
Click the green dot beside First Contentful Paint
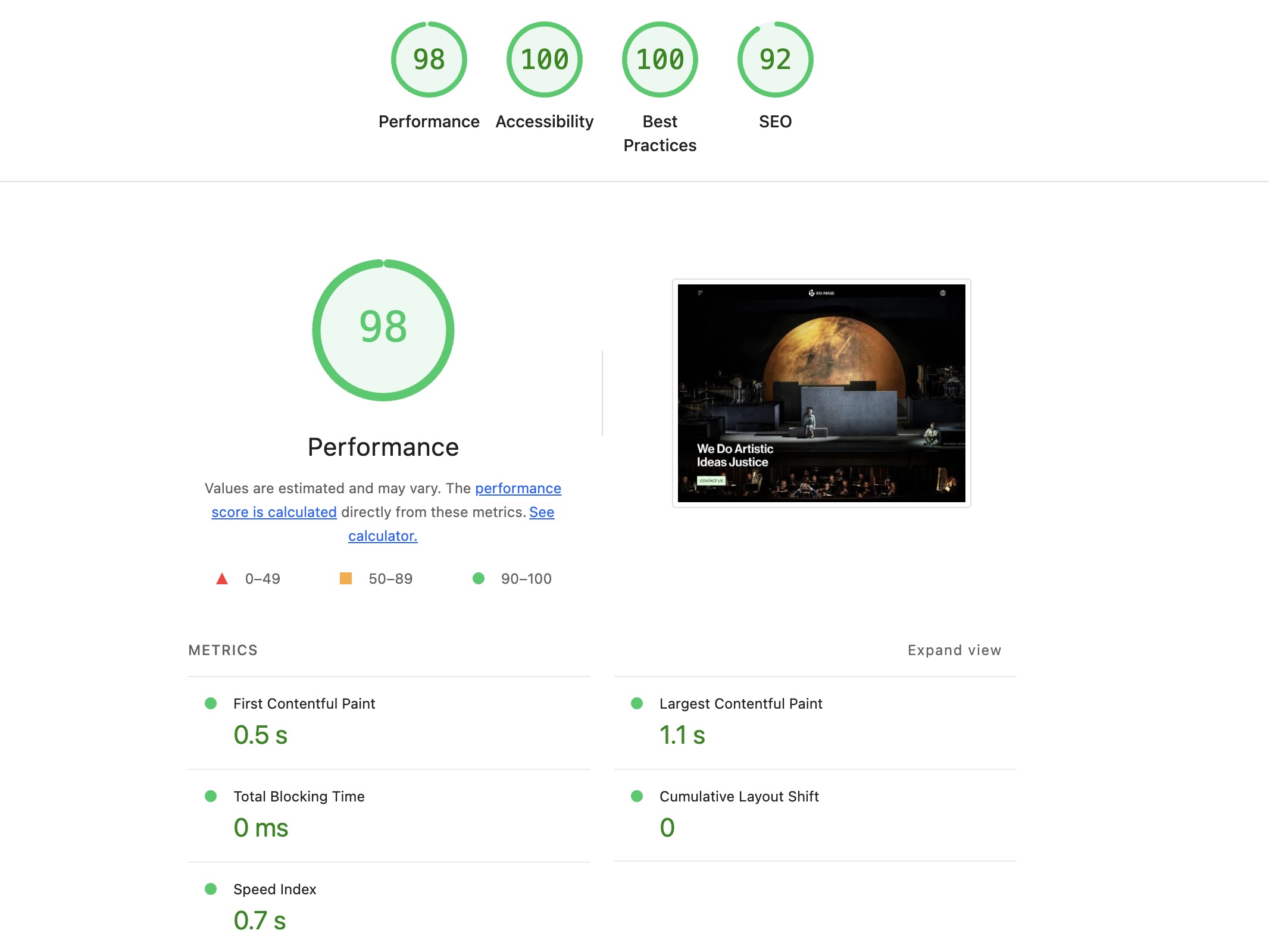click(211, 703)
